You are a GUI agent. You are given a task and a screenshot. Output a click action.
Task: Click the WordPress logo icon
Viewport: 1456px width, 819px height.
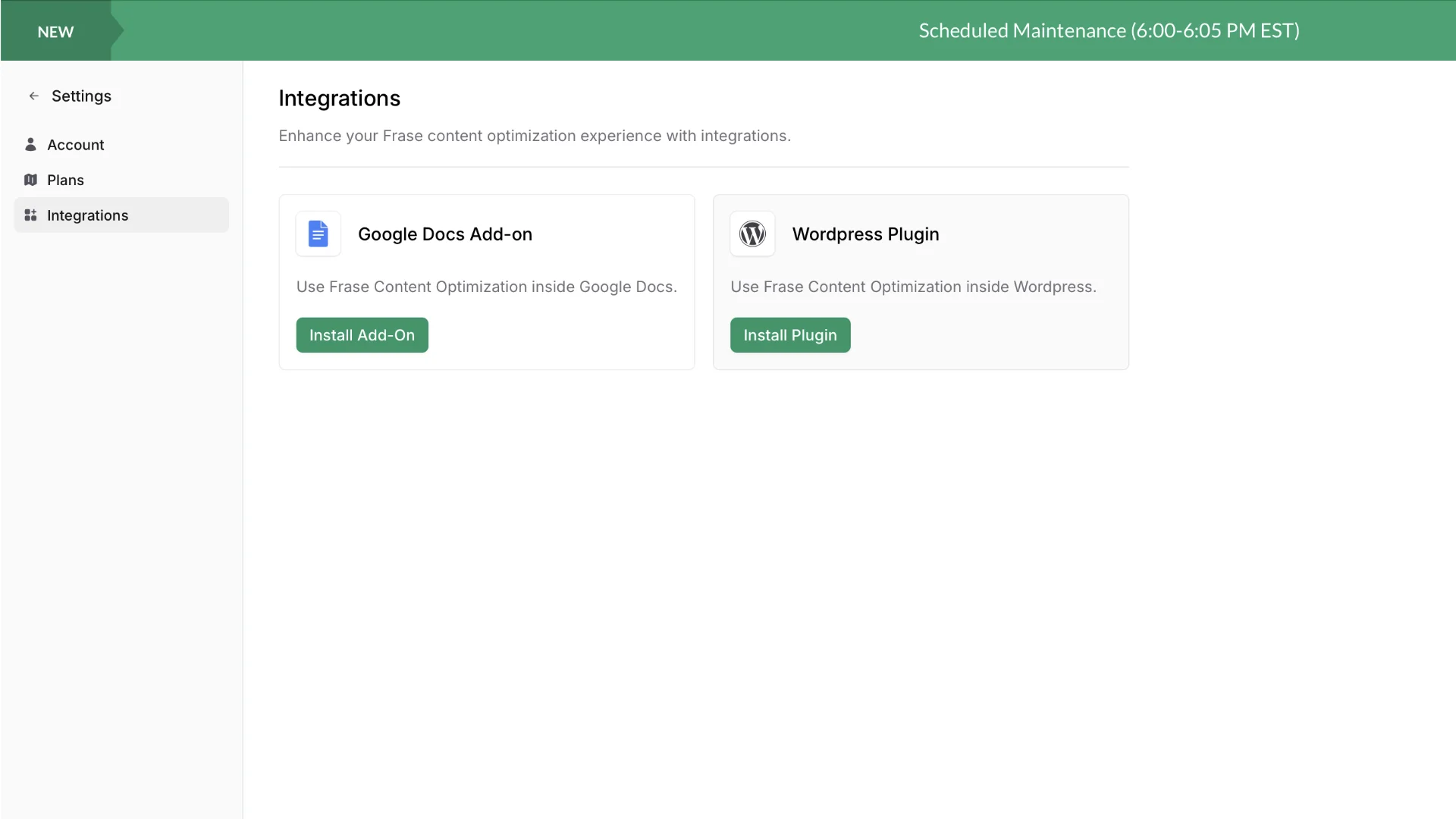[752, 234]
